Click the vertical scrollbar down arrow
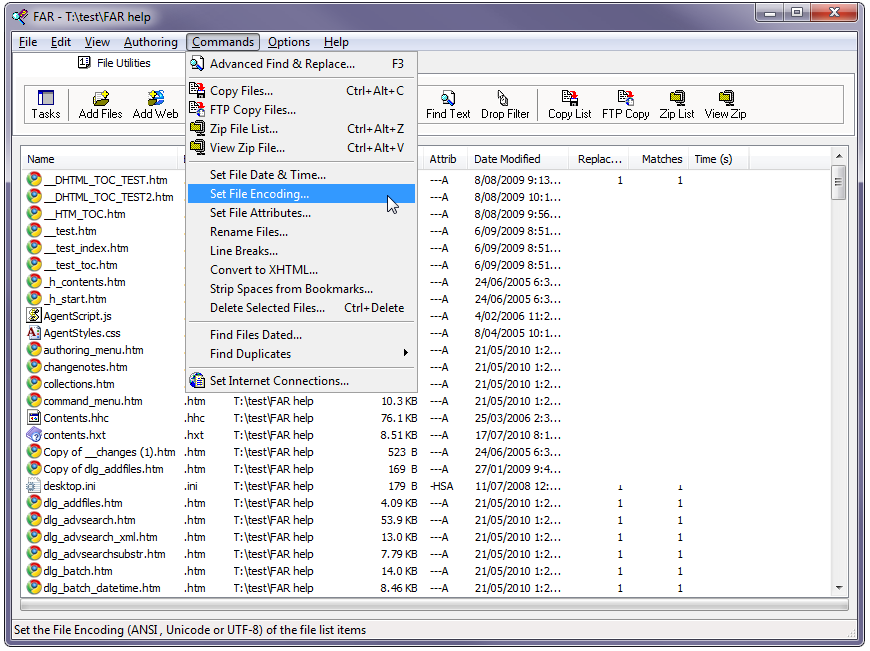870x651 pixels. [839, 589]
